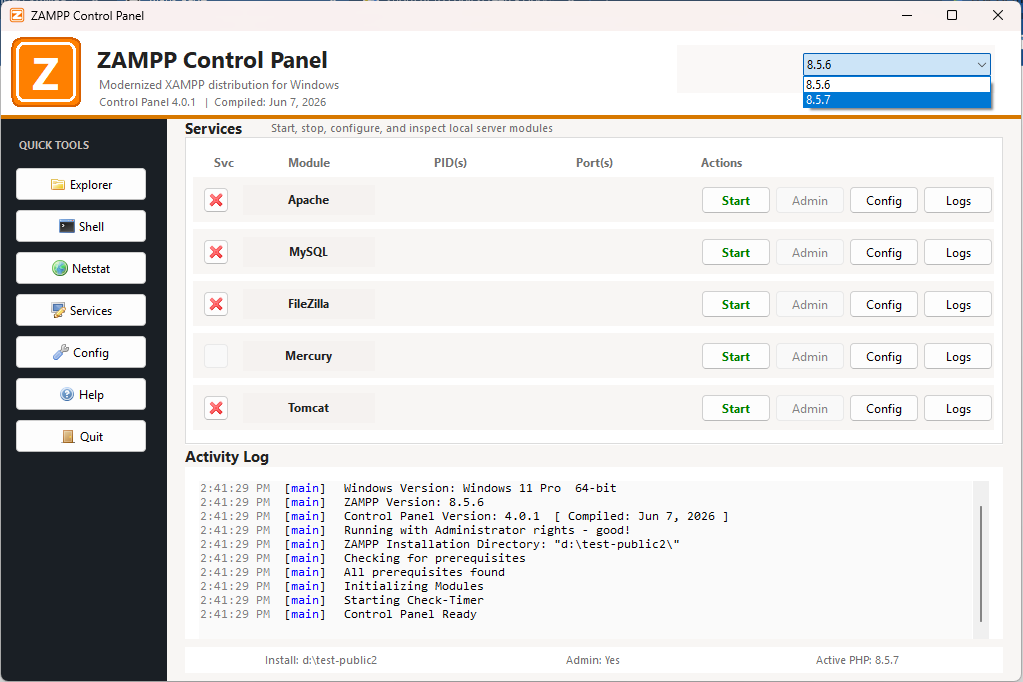Click 'Active PHP: 8.5.7' status text
Screen dimensions: 1023x682
(x=857, y=660)
